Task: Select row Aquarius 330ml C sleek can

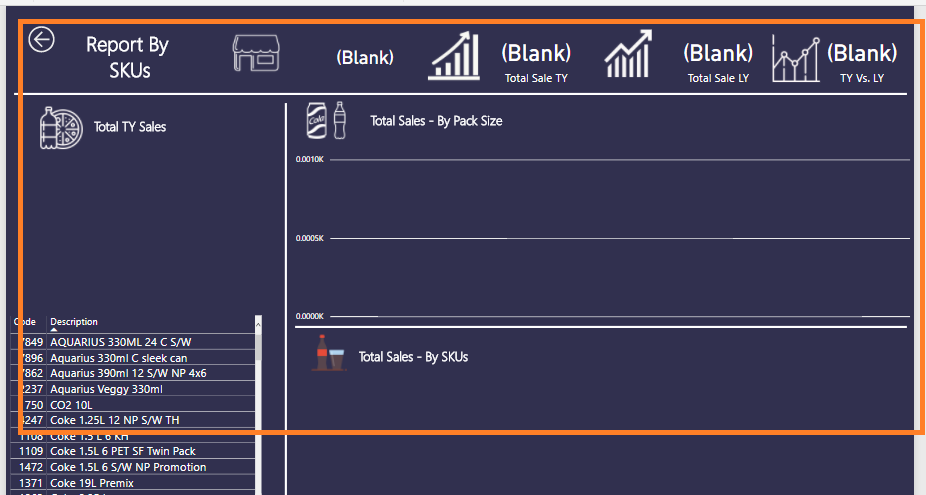Action: (x=133, y=357)
